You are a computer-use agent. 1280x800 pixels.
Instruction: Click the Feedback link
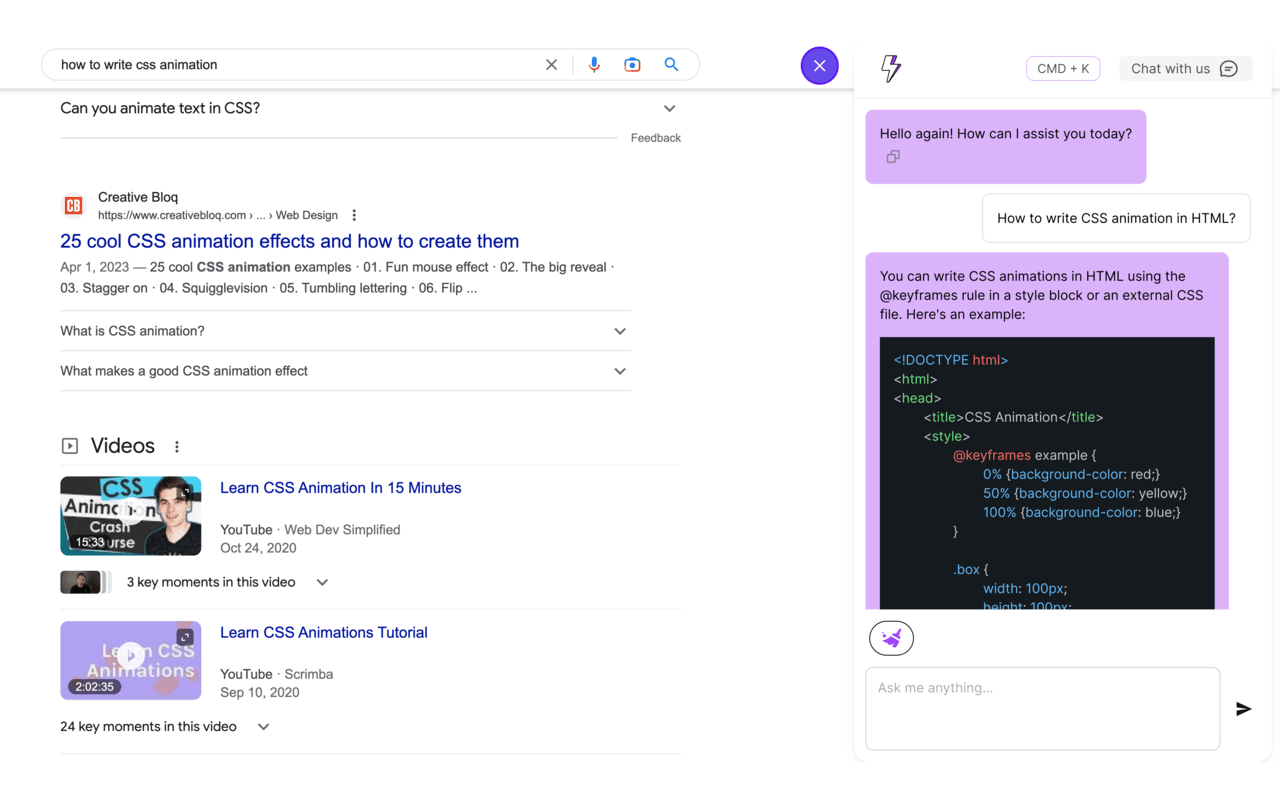point(655,138)
